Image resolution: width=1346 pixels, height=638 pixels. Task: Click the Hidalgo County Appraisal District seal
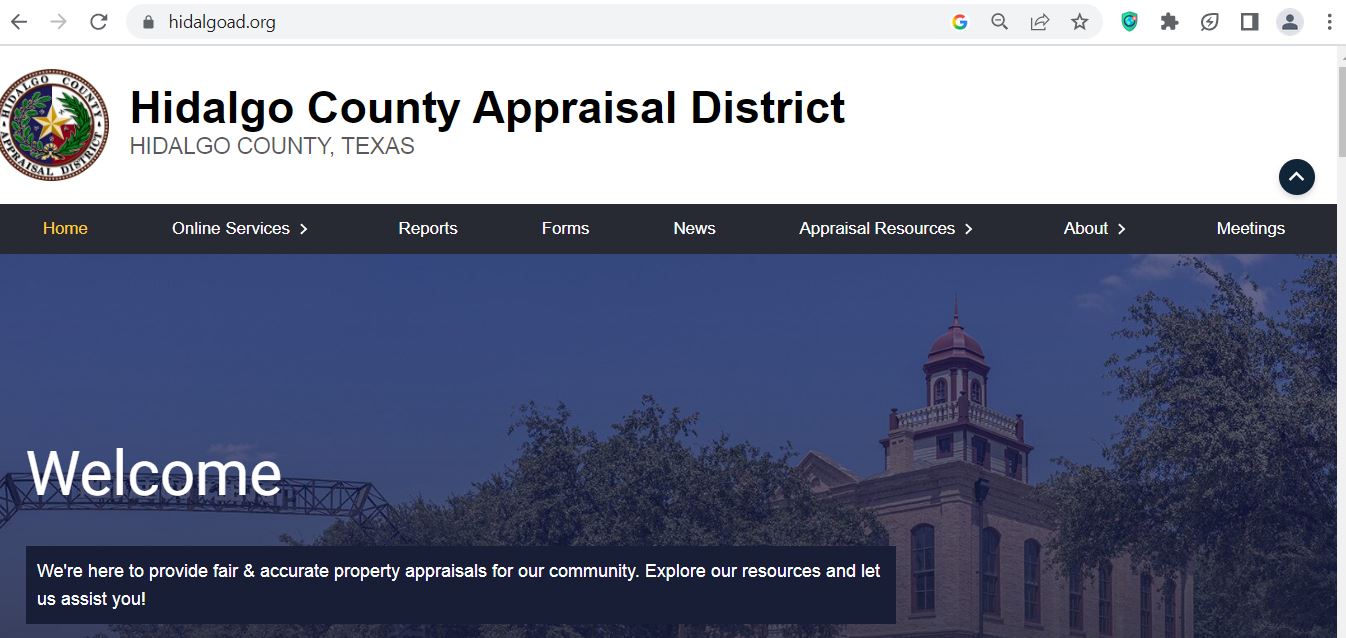point(54,125)
